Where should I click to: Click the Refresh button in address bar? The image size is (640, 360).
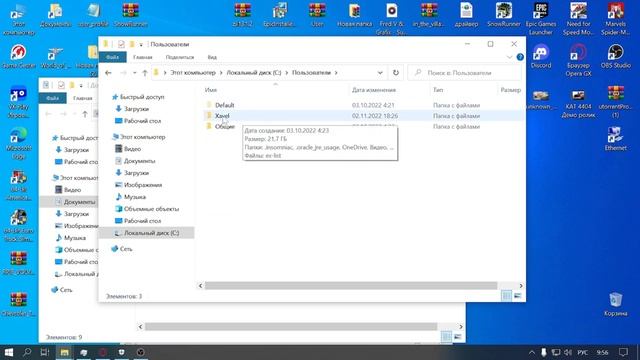[x=396, y=73]
